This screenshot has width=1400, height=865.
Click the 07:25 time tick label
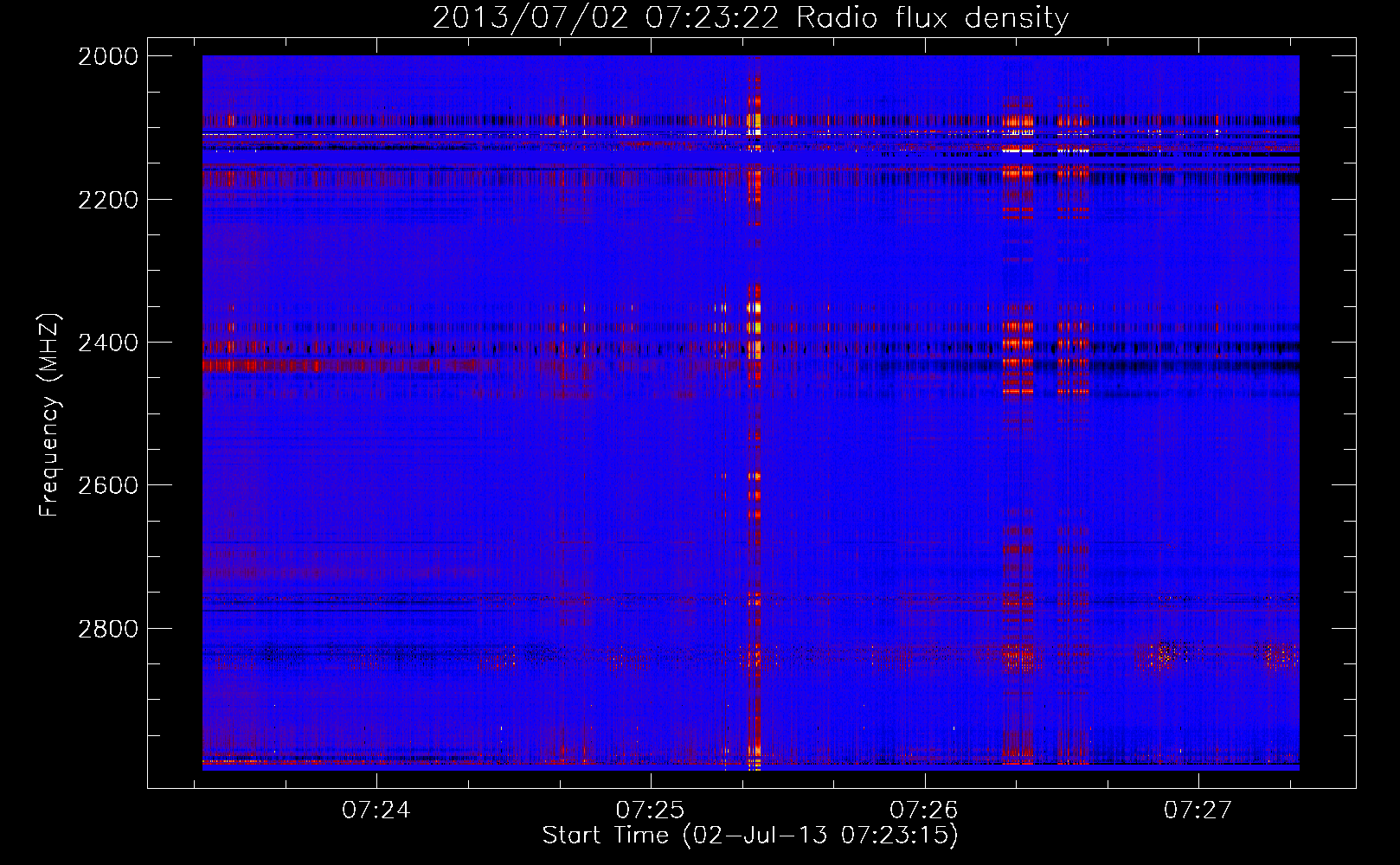[650, 810]
